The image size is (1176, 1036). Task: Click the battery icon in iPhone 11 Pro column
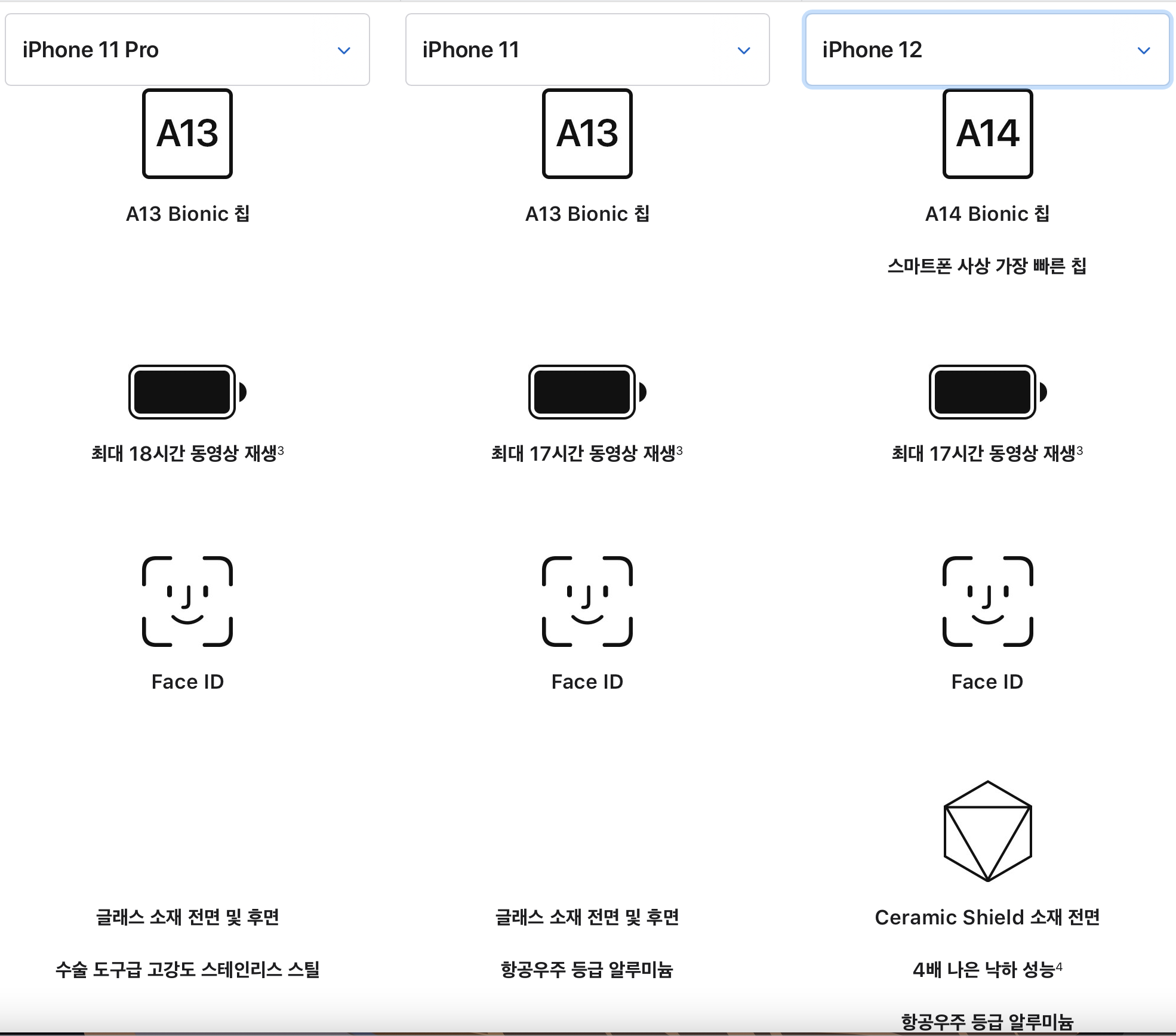click(187, 392)
